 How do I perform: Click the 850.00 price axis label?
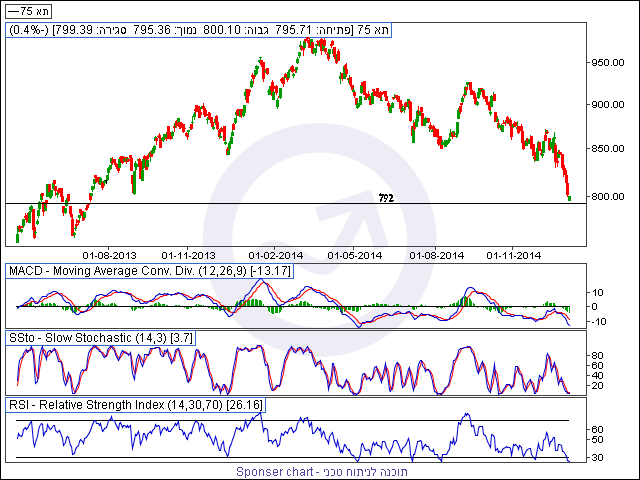608,149
